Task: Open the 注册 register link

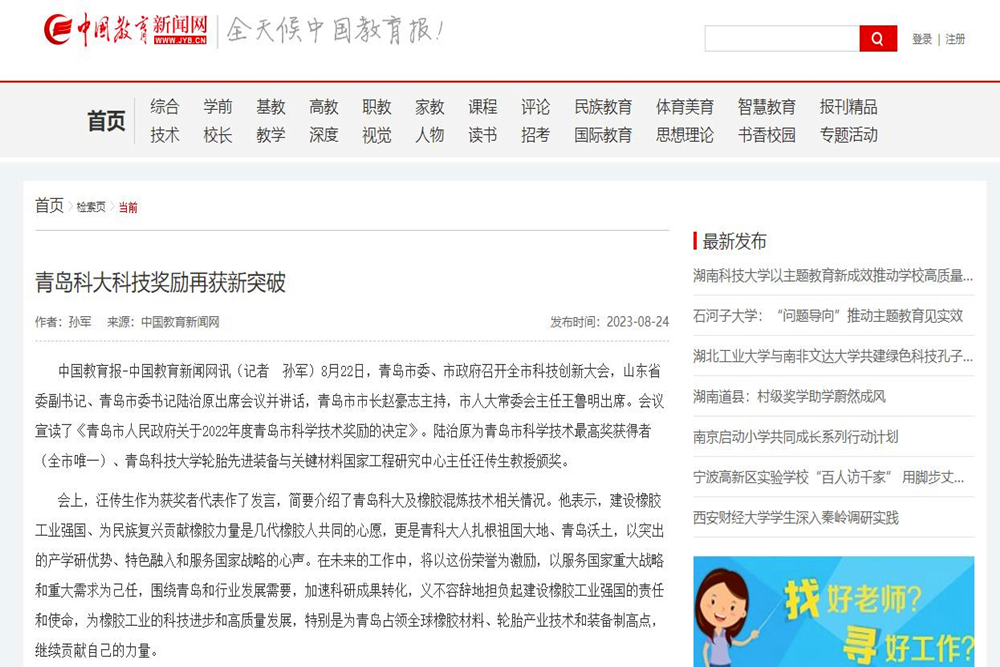Action: pyautogui.click(x=955, y=39)
